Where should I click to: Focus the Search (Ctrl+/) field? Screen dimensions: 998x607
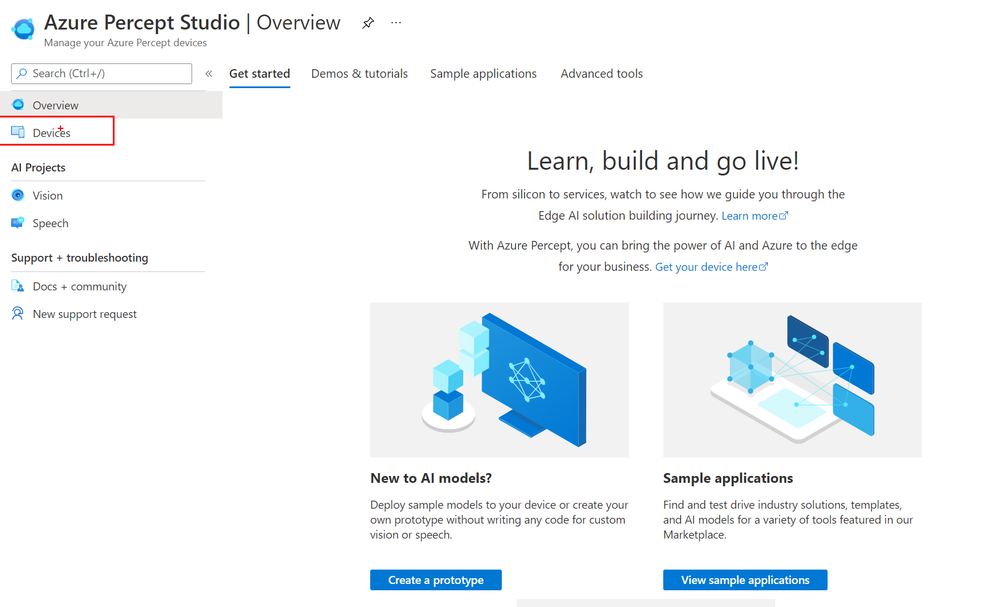point(101,73)
